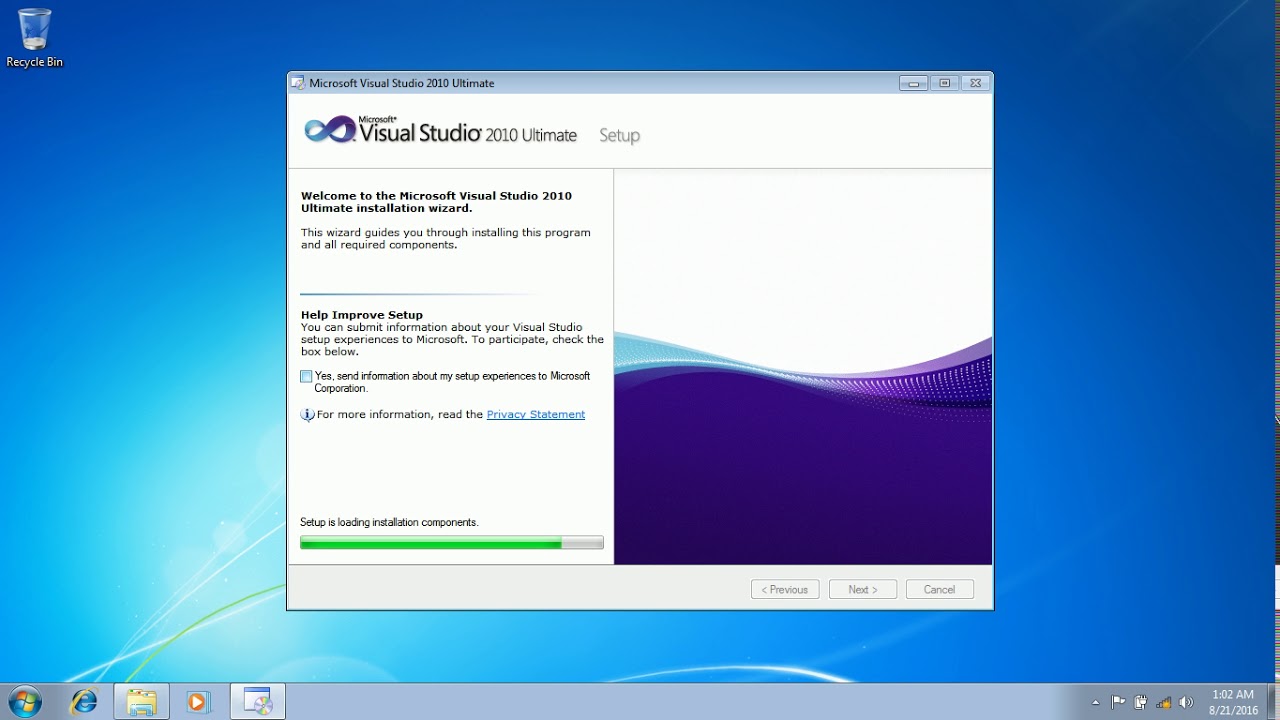Open Windows Media Player from taskbar
1280x720 pixels.
(198, 702)
